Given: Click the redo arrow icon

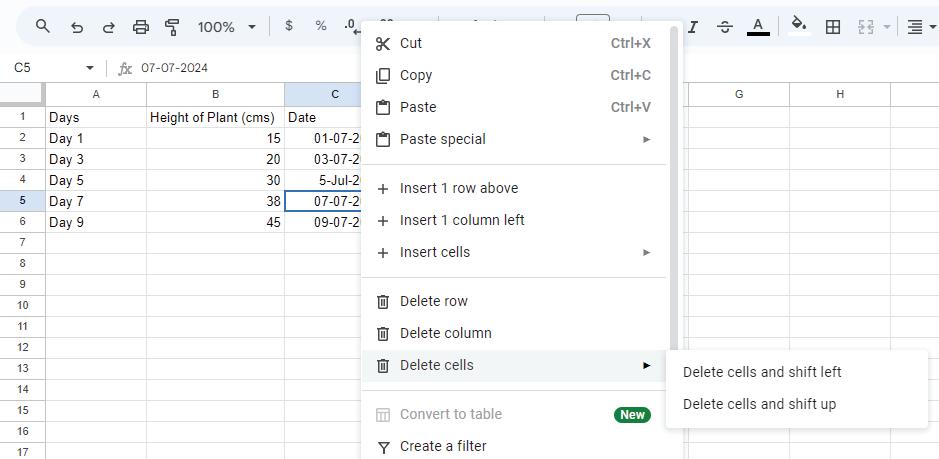Looking at the screenshot, I should [x=108, y=27].
